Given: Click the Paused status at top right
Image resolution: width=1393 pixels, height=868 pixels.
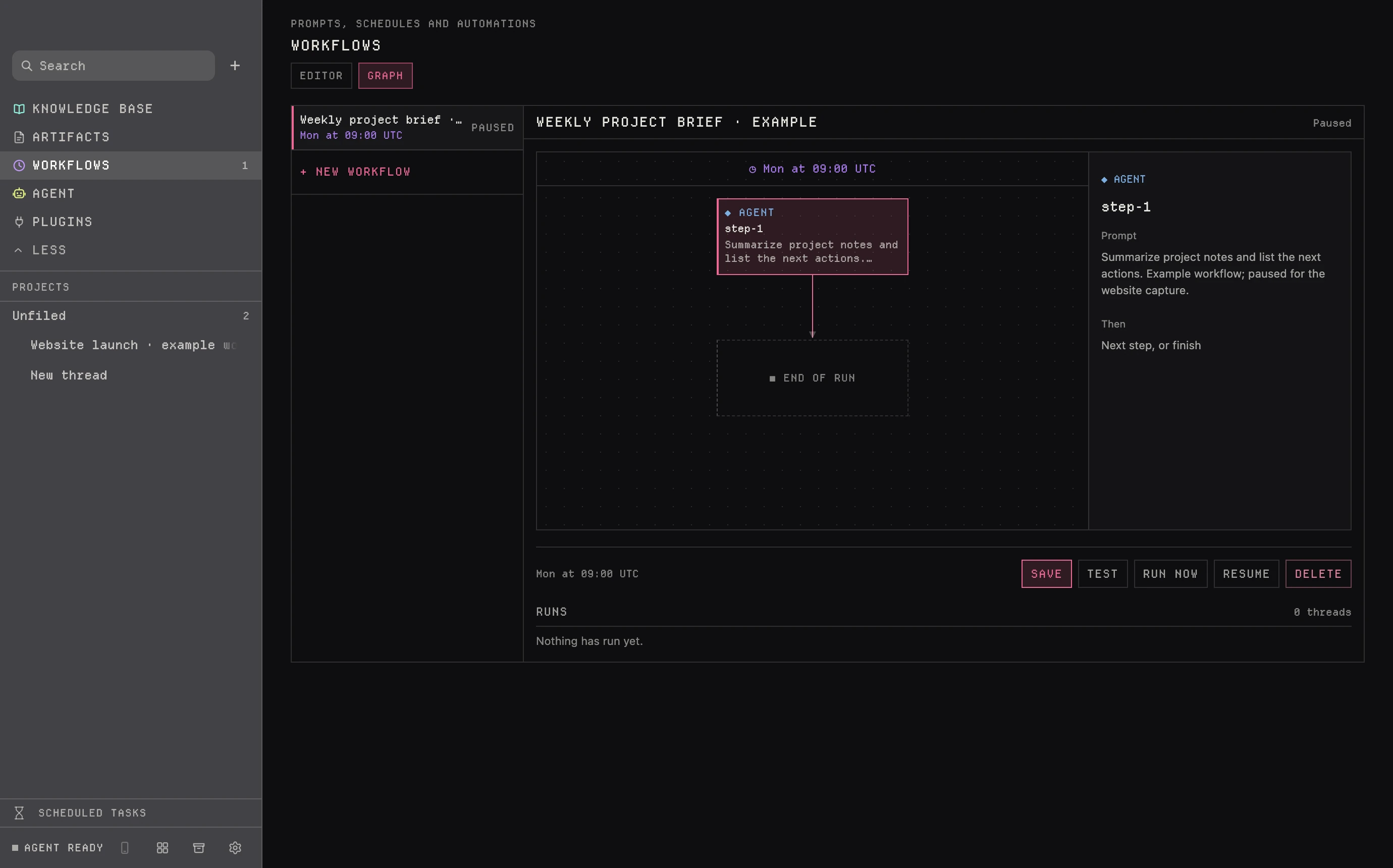Looking at the screenshot, I should 1331,123.
